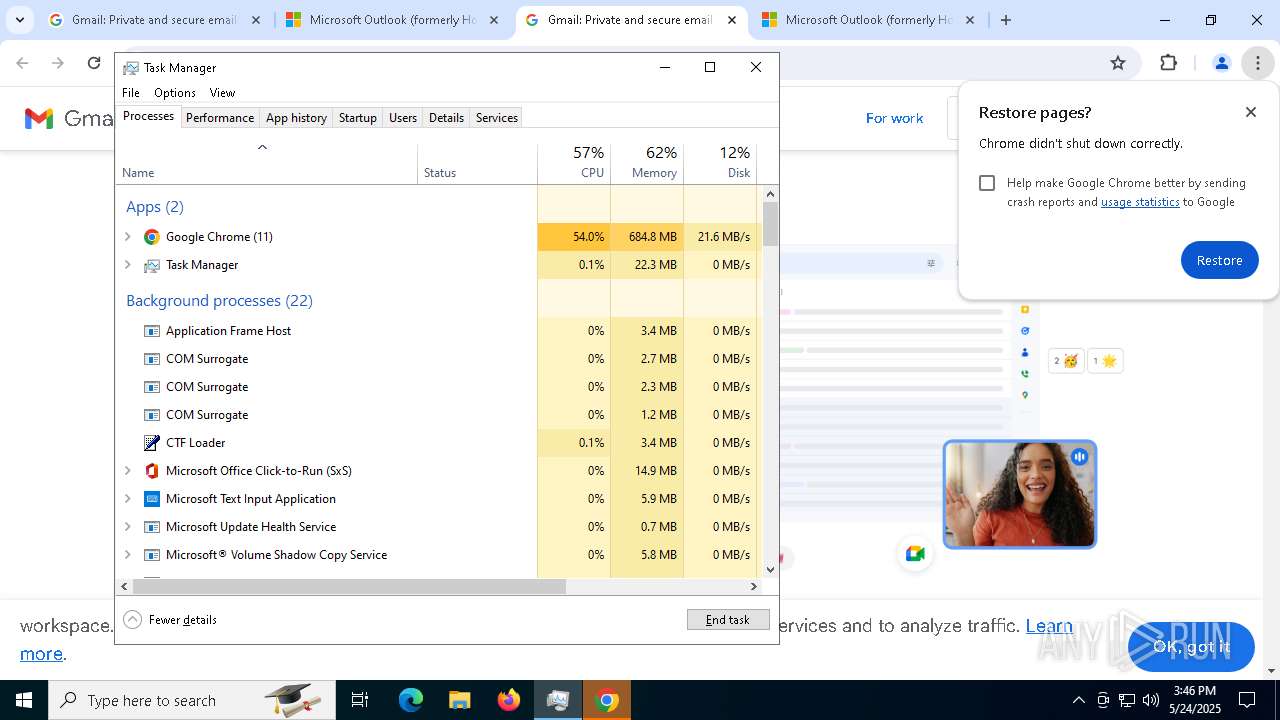
Task: Click the Microsoft Text Input Application icon
Action: pyautogui.click(x=152, y=499)
